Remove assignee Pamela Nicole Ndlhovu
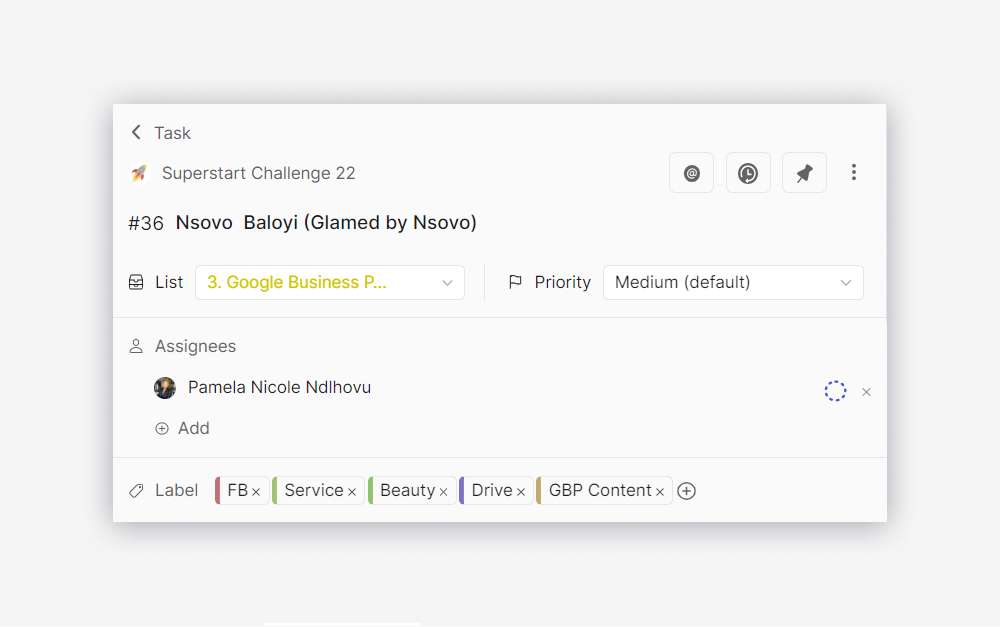The width and height of the screenshot is (1000, 627). pyautogui.click(x=866, y=392)
